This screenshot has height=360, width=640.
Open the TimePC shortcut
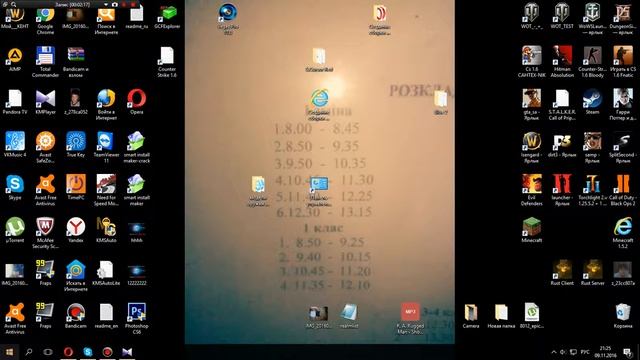[x=76, y=187]
